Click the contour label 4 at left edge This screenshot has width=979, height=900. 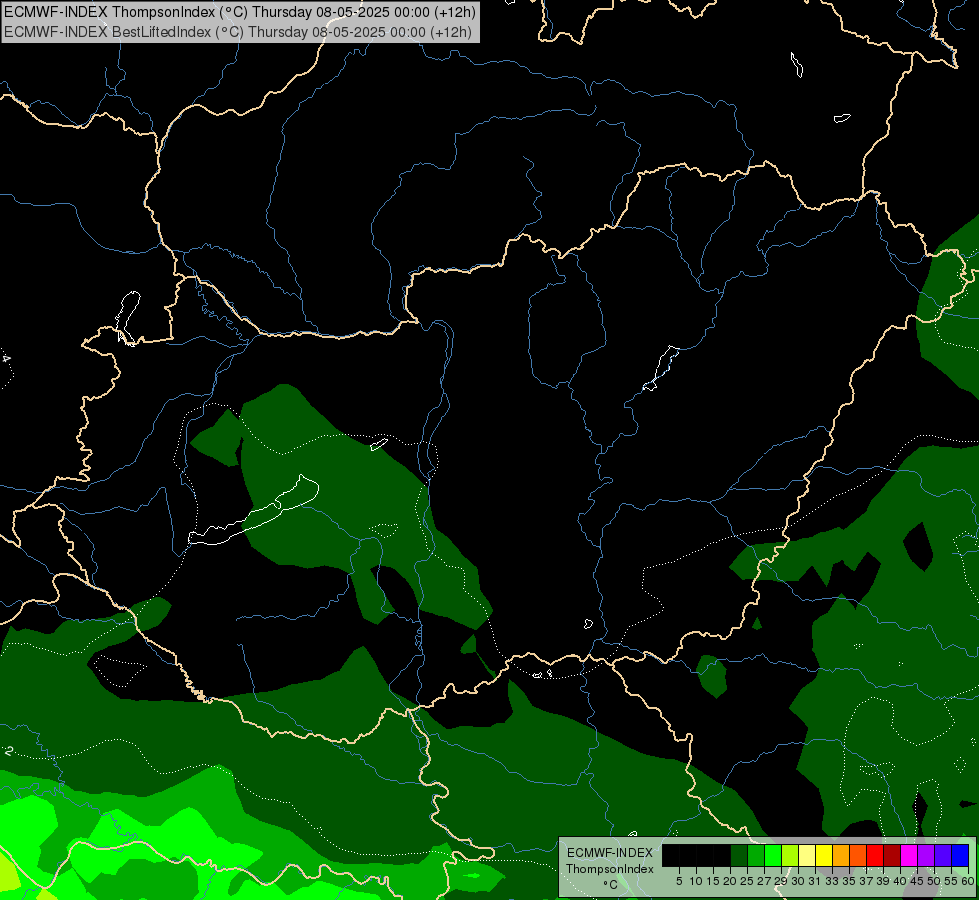6,359
